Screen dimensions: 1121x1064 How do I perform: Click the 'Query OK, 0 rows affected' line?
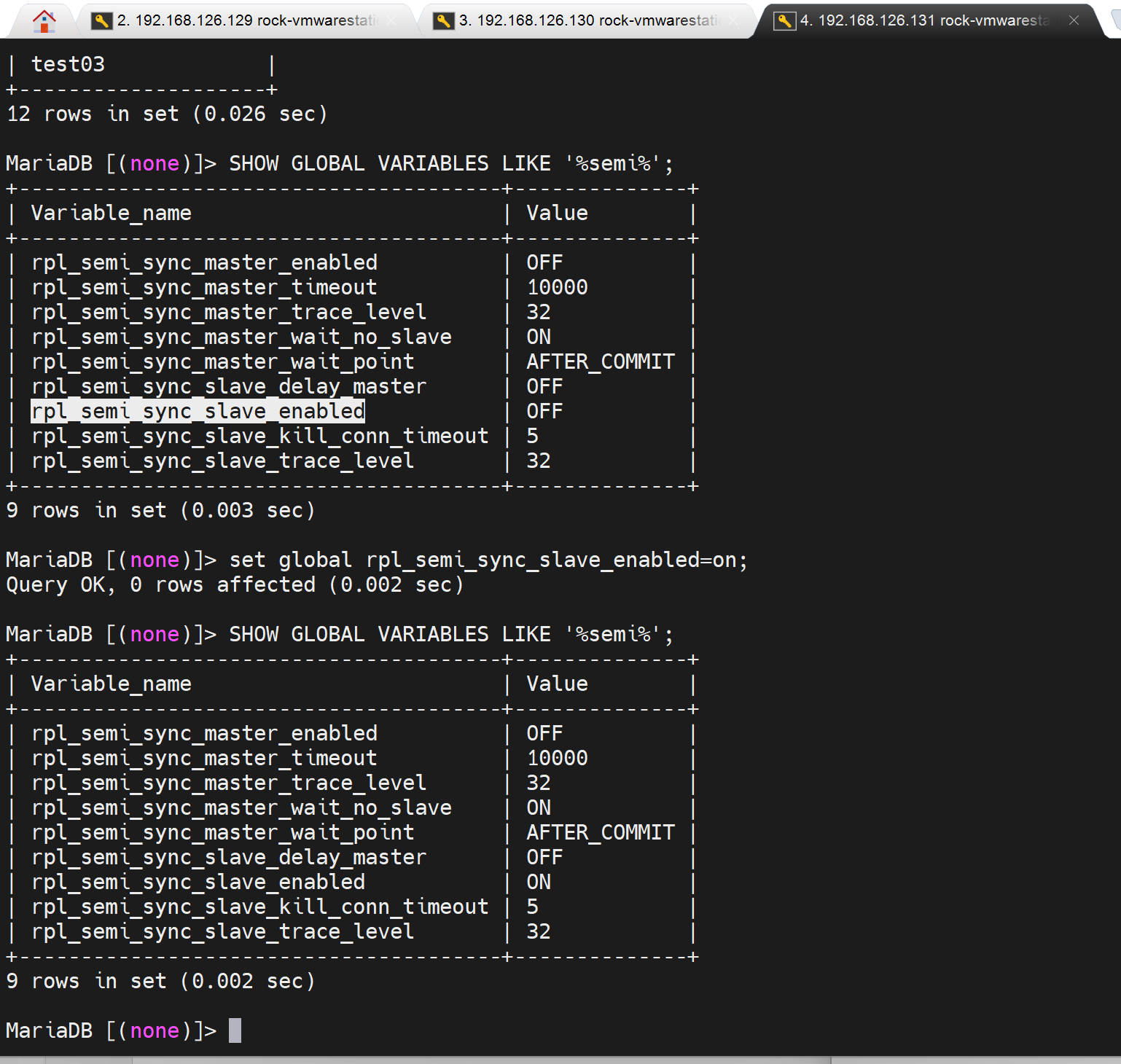[234, 584]
